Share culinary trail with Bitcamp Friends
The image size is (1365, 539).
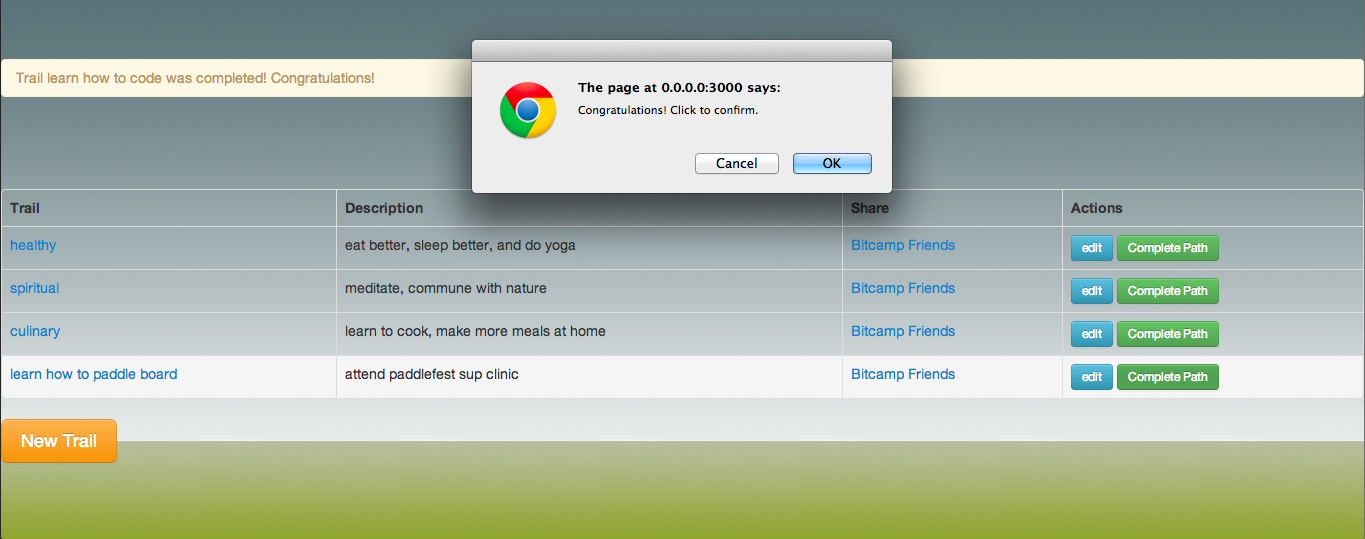tap(903, 331)
